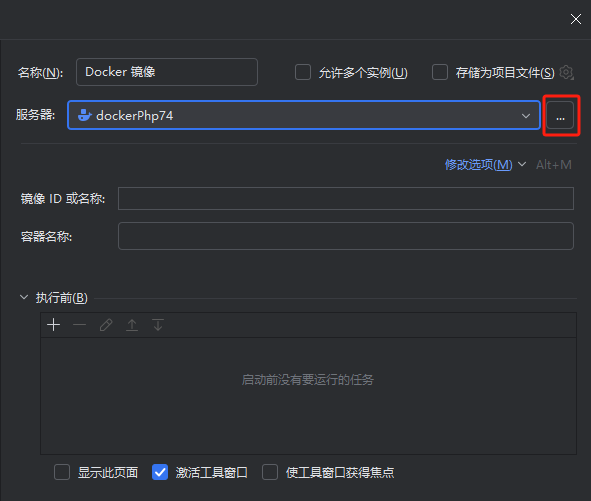This screenshot has height=501, width=591.
Task: Click the add task plus icon
Action: [54, 325]
